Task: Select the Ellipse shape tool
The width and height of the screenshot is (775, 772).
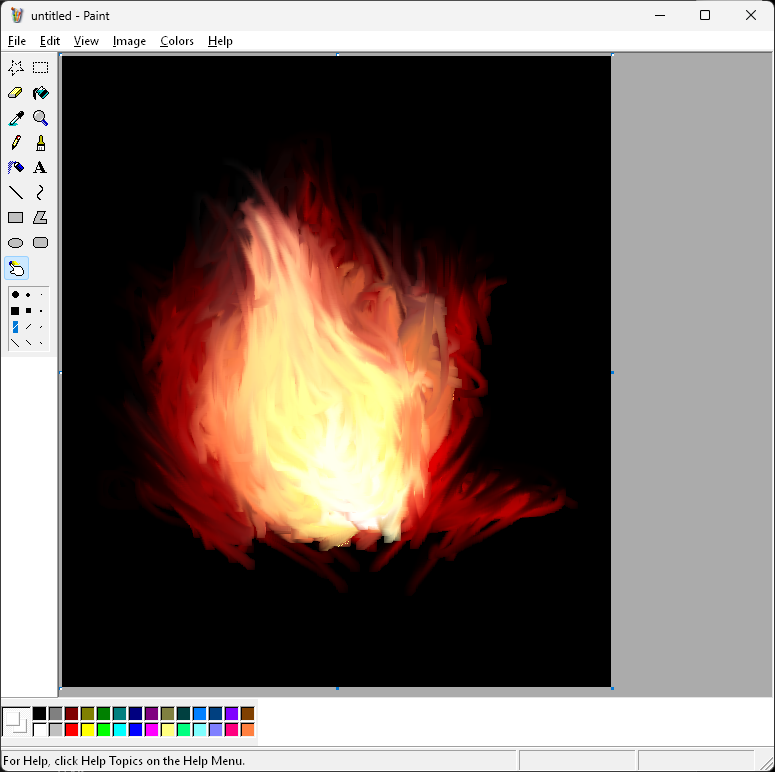Action: tap(16, 243)
